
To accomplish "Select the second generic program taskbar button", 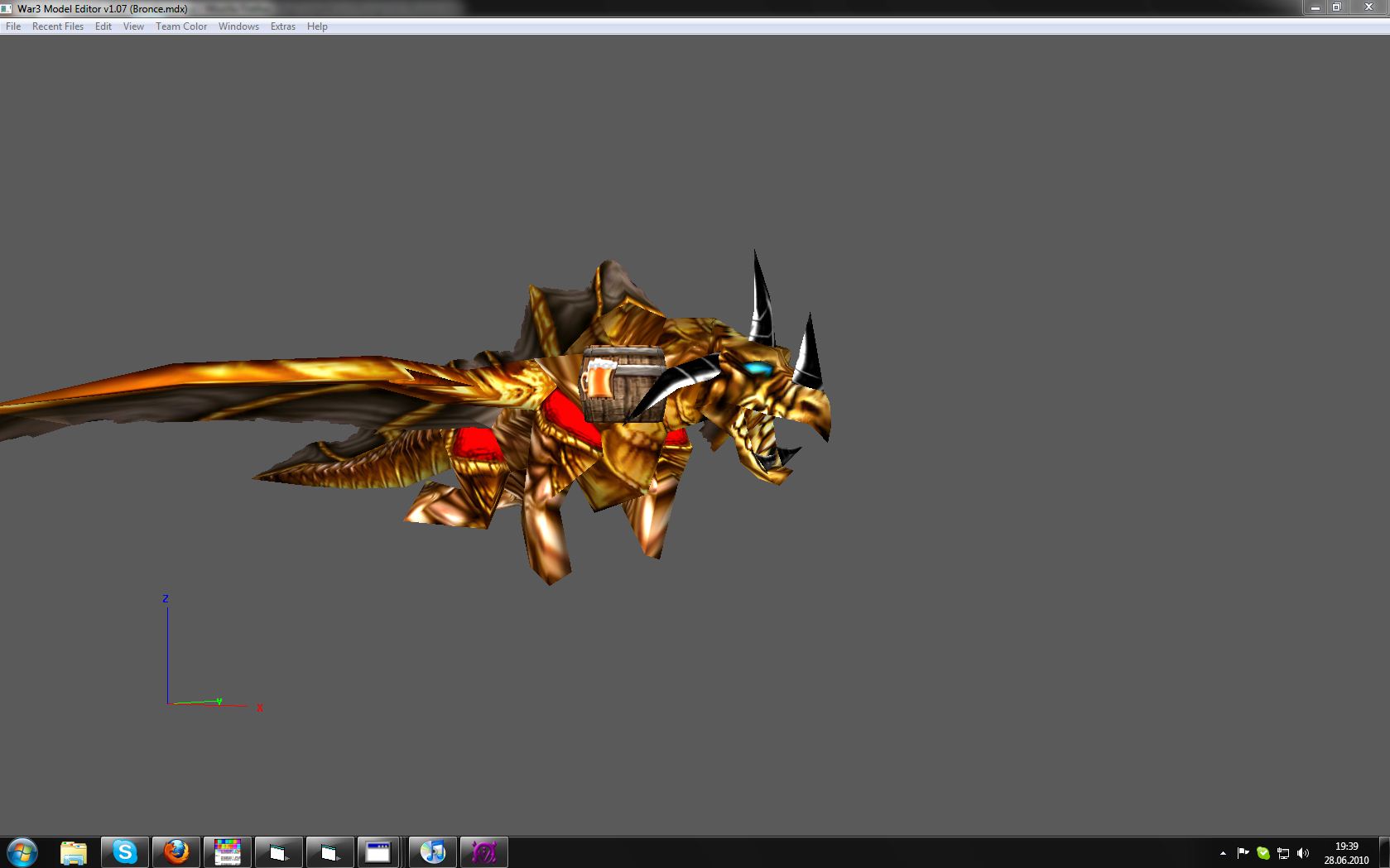I will click(x=329, y=851).
